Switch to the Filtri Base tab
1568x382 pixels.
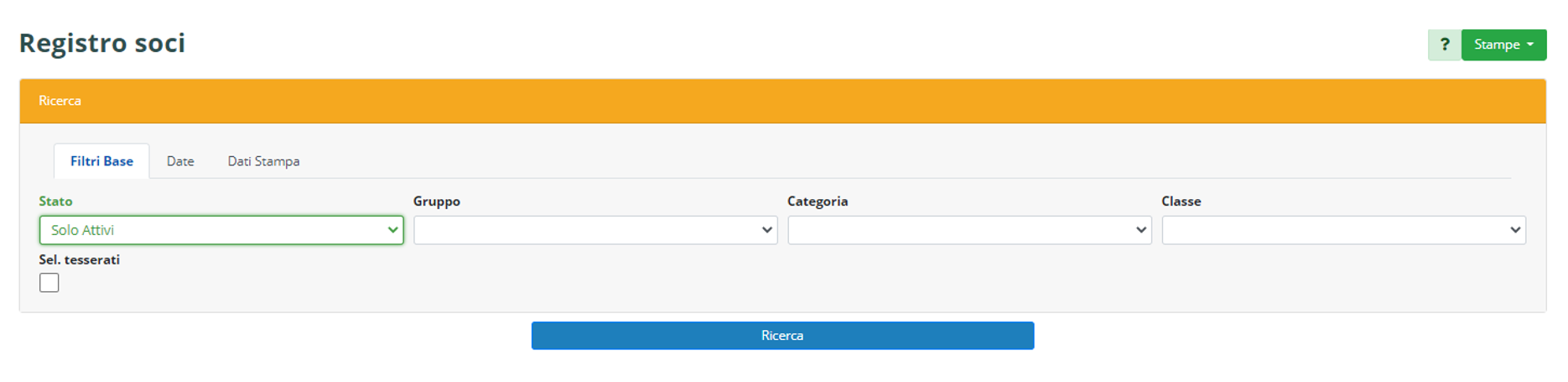[x=101, y=161]
